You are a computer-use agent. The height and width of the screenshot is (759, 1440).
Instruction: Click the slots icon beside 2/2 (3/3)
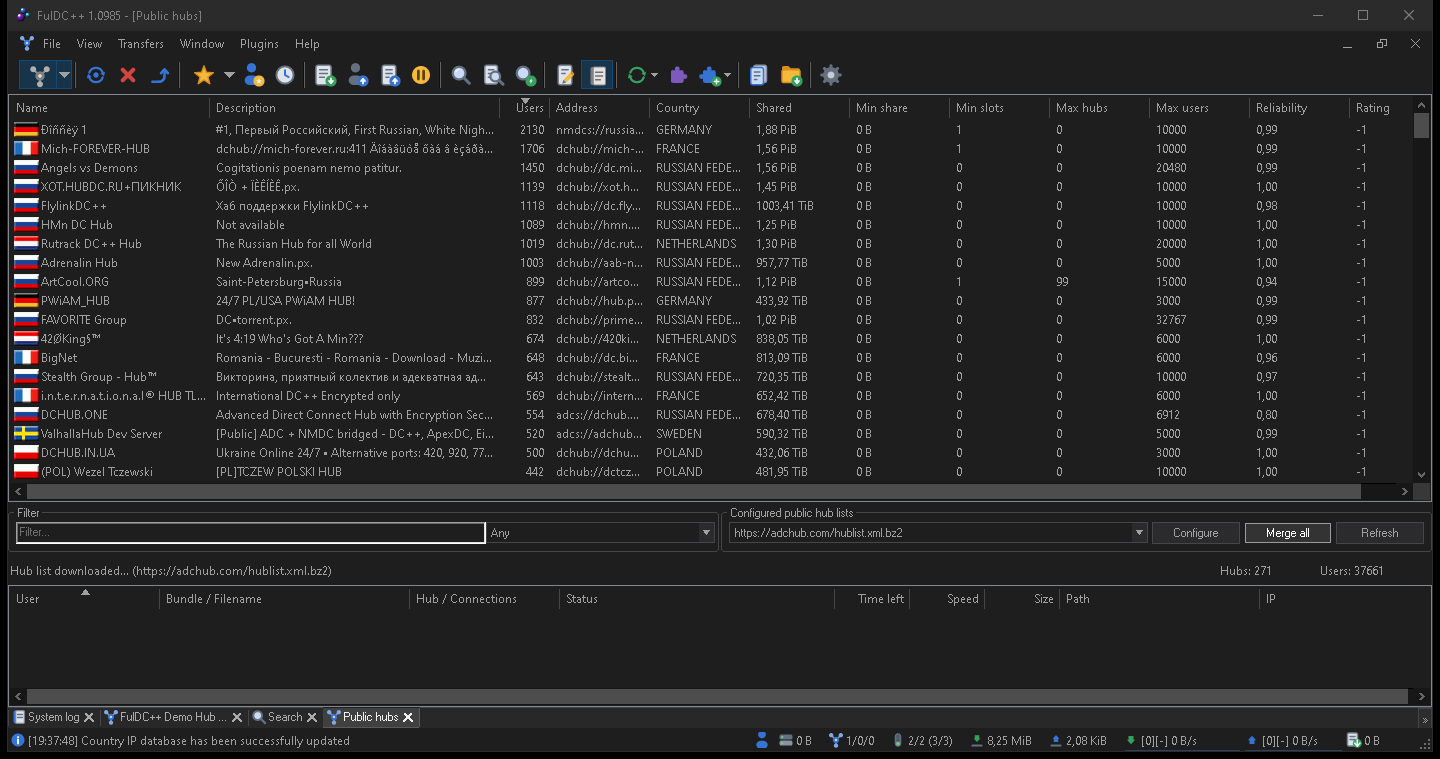(898, 741)
